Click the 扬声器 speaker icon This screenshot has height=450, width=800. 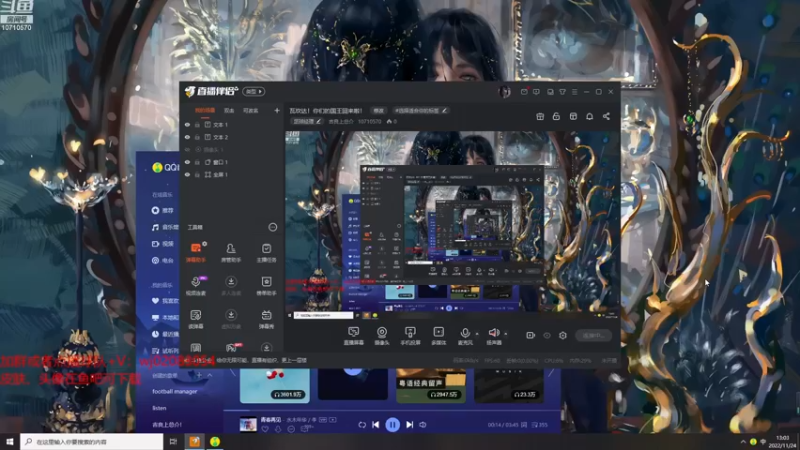click(493, 333)
